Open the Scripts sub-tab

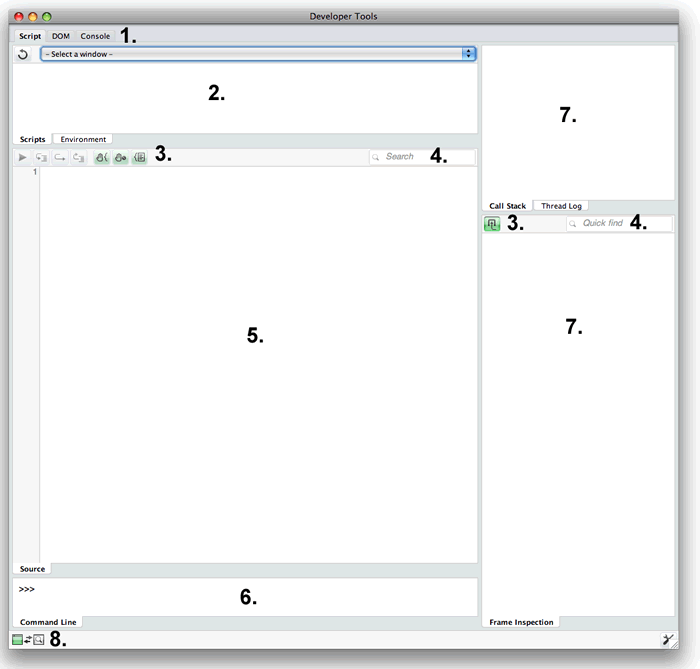click(x=33, y=139)
